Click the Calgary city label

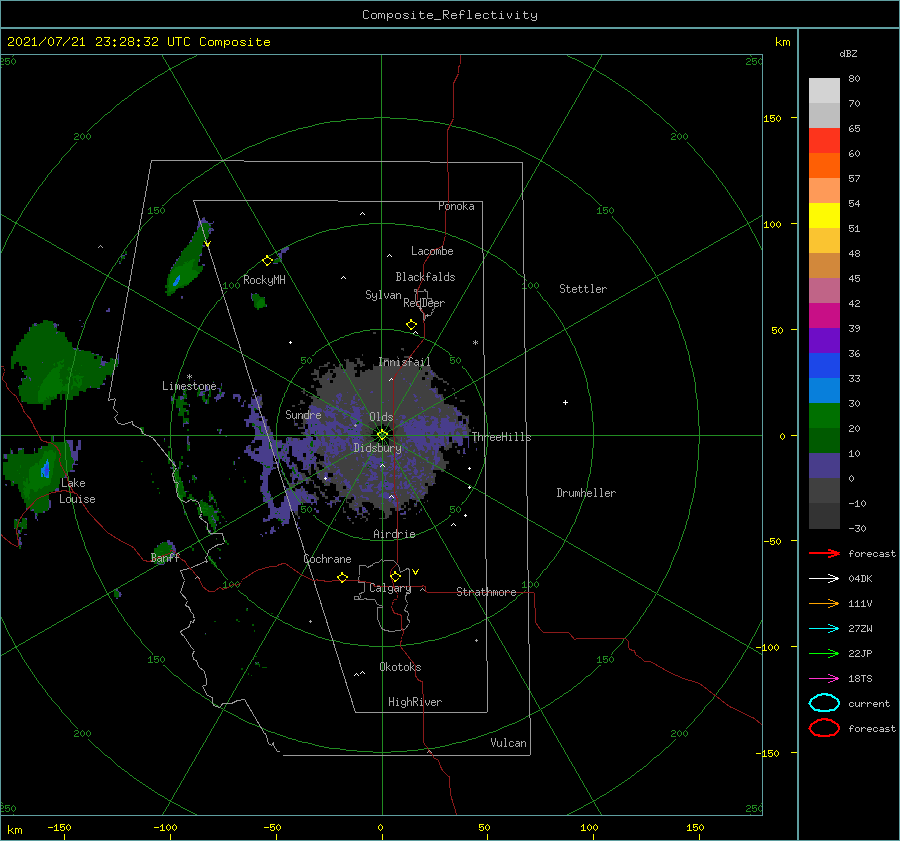390,588
